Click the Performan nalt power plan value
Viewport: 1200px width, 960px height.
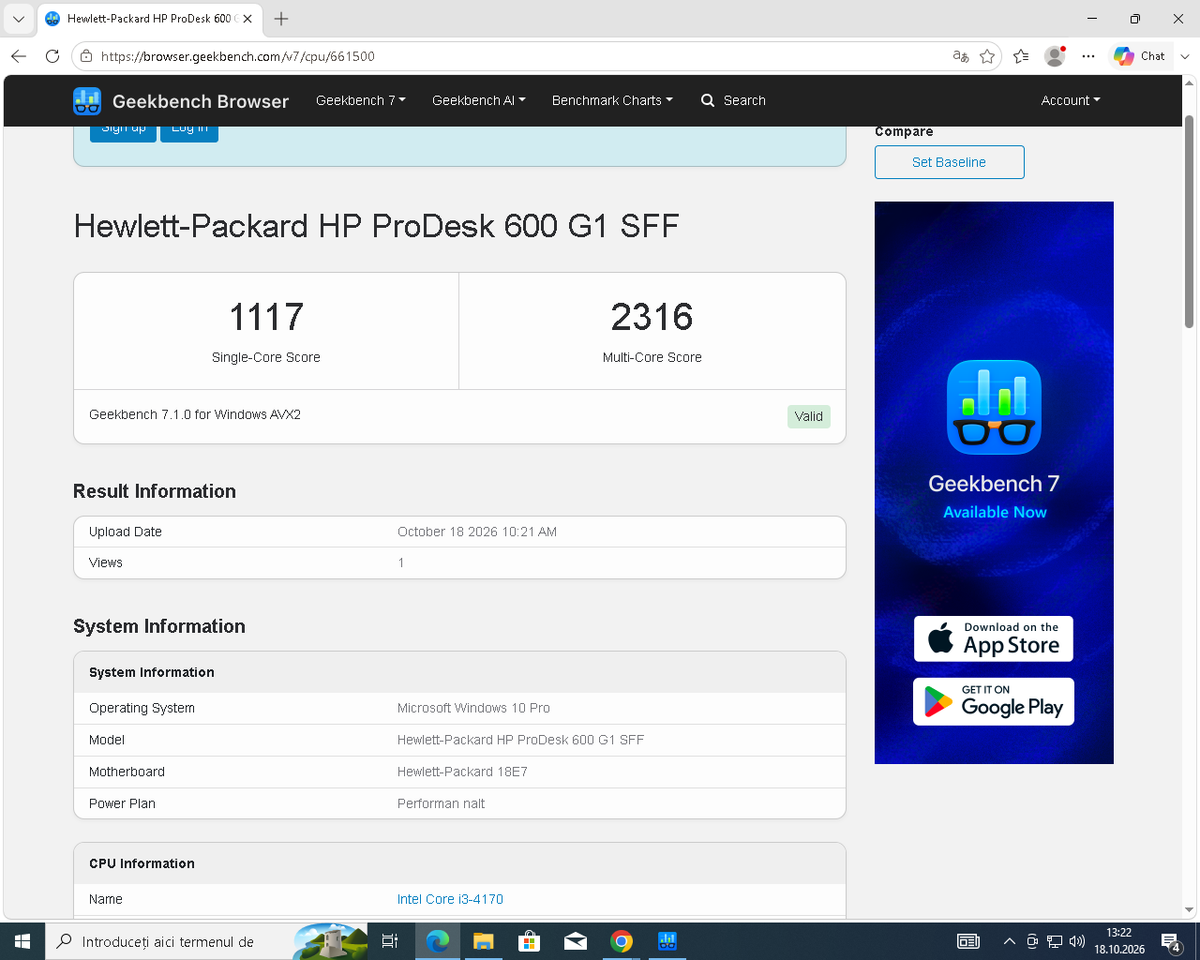[441, 804]
